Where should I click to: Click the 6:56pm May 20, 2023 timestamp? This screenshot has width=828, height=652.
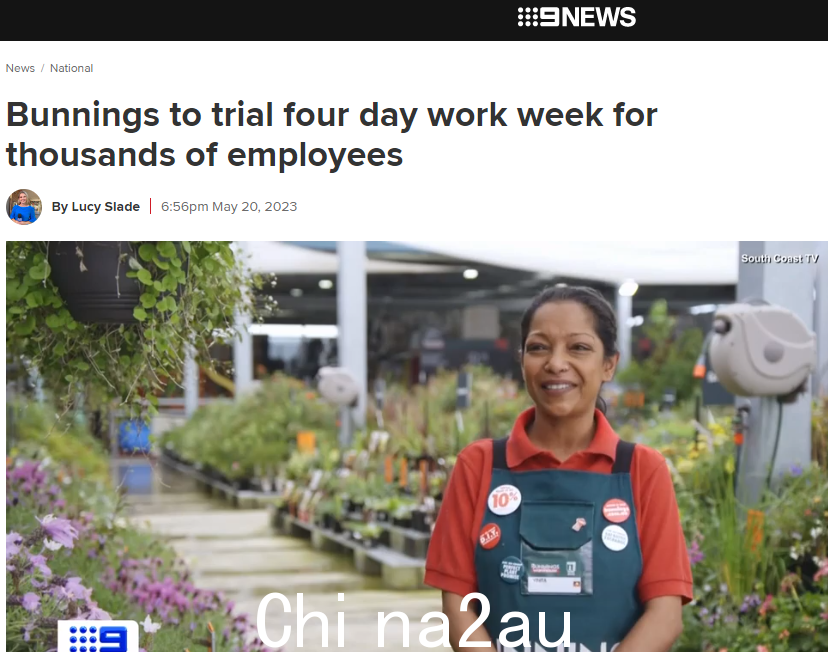coord(229,206)
